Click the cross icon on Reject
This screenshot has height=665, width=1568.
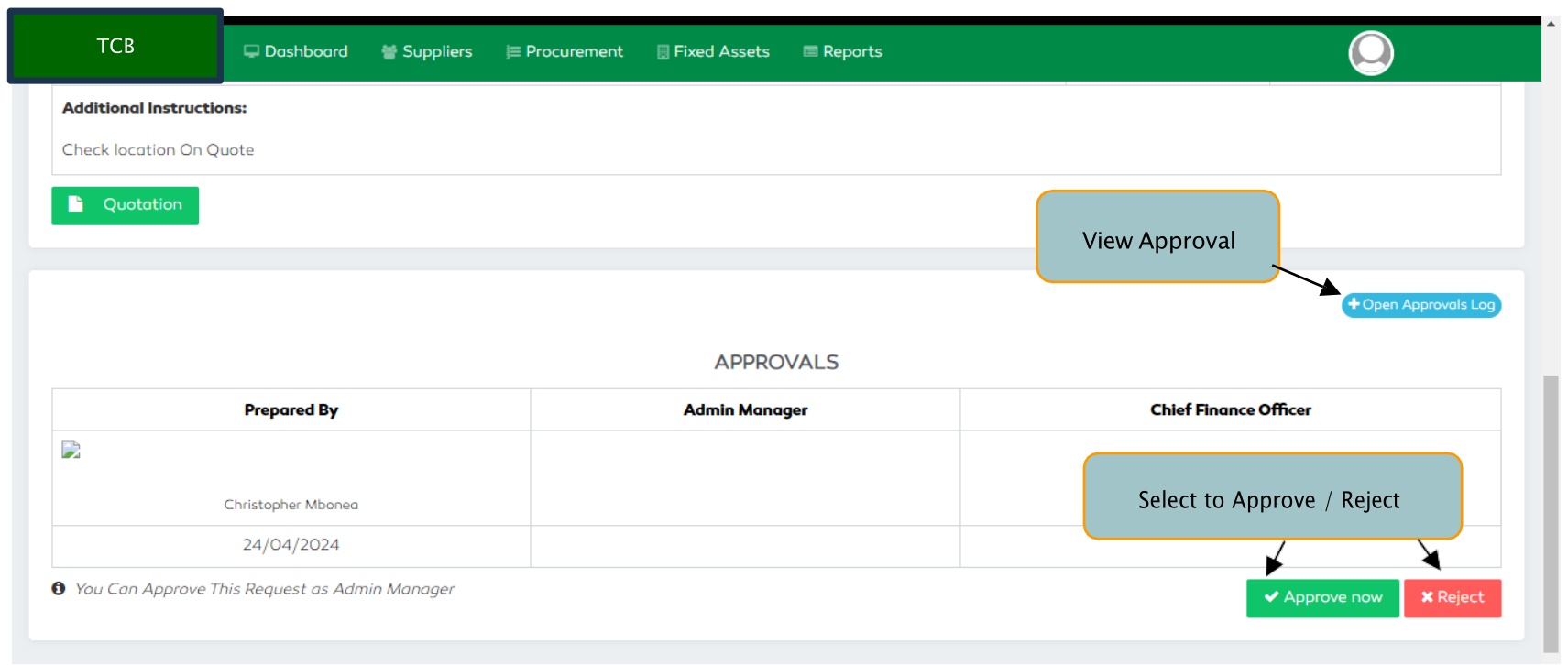1427,597
